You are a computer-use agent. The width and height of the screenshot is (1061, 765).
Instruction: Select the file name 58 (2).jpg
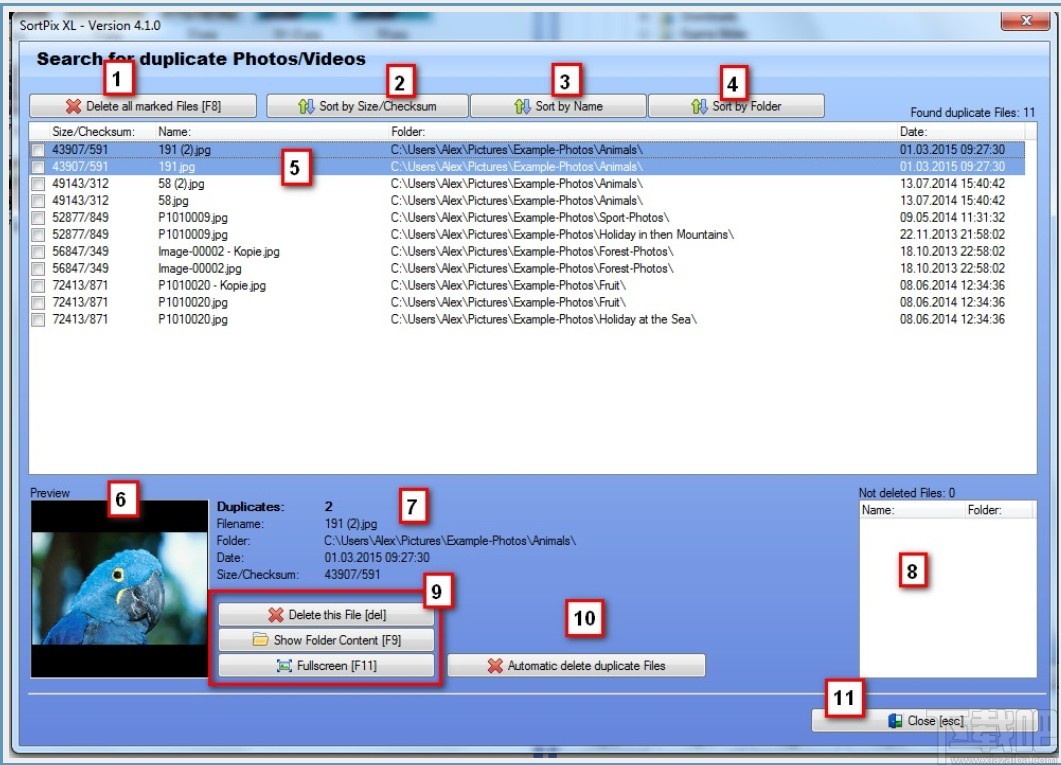coord(181,184)
